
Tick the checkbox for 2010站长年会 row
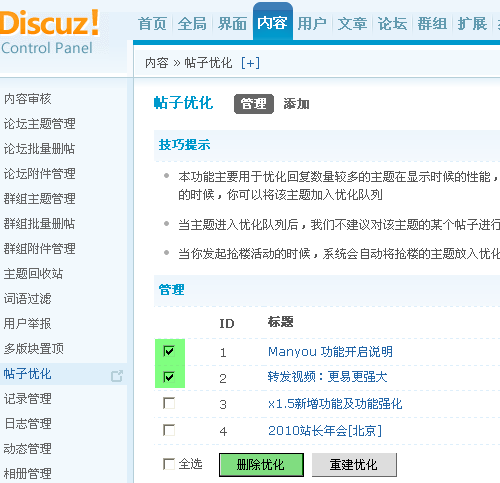pos(169,430)
